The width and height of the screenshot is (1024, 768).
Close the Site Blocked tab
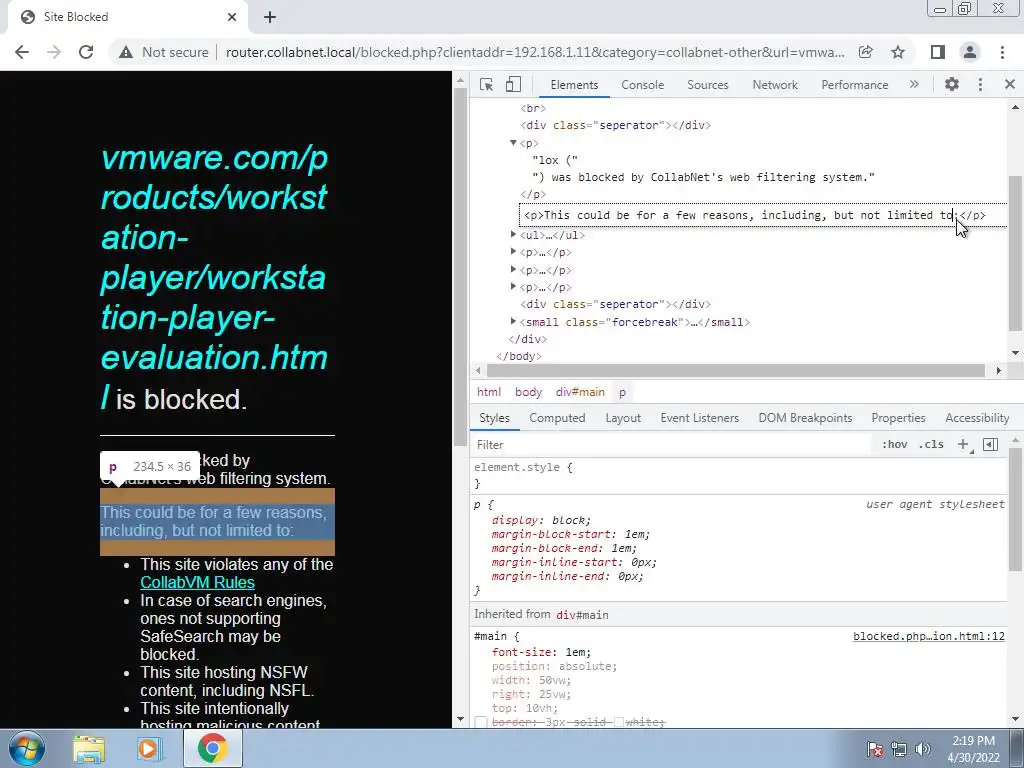(232, 17)
